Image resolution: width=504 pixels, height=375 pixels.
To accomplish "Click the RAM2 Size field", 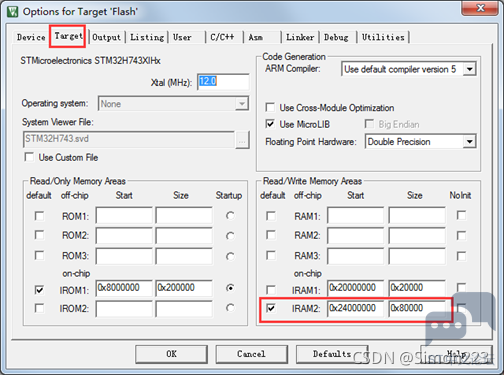I will (417, 236).
